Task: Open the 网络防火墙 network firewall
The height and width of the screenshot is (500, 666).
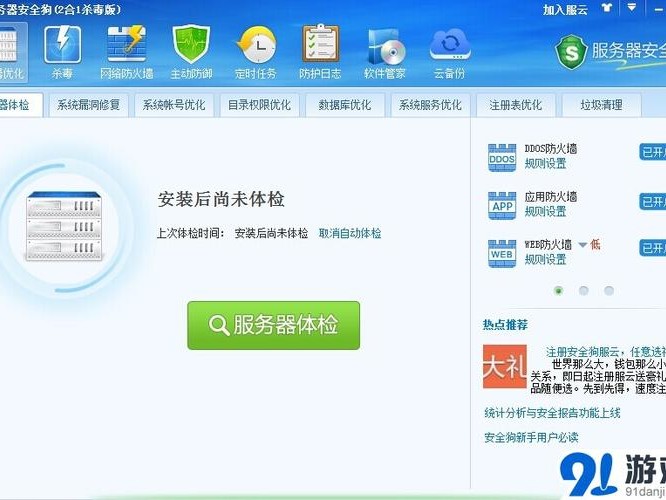Action: (127, 52)
